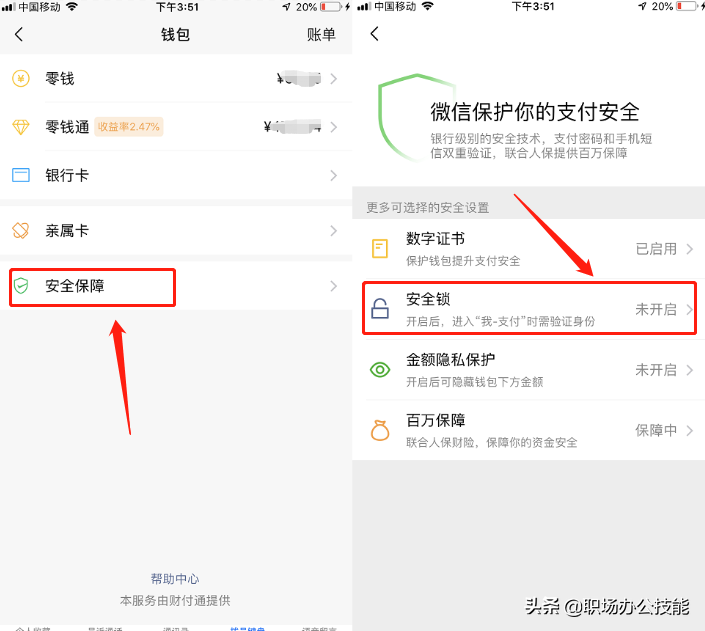The height and width of the screenshot is (631, 705).
Task: Tap the blurred 零钱通 balance amount
Action: (x=293, y=127)
